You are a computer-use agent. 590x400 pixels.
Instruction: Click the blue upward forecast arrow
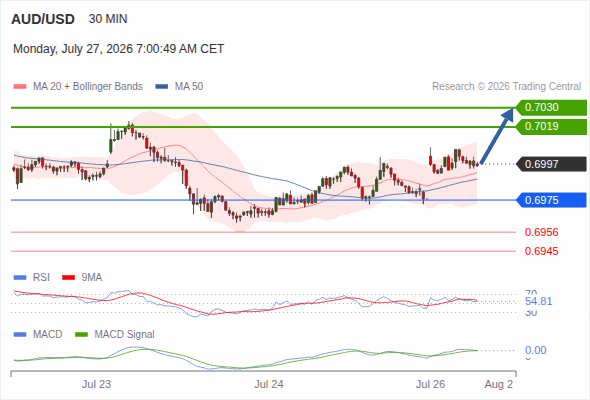click(497, 136)
